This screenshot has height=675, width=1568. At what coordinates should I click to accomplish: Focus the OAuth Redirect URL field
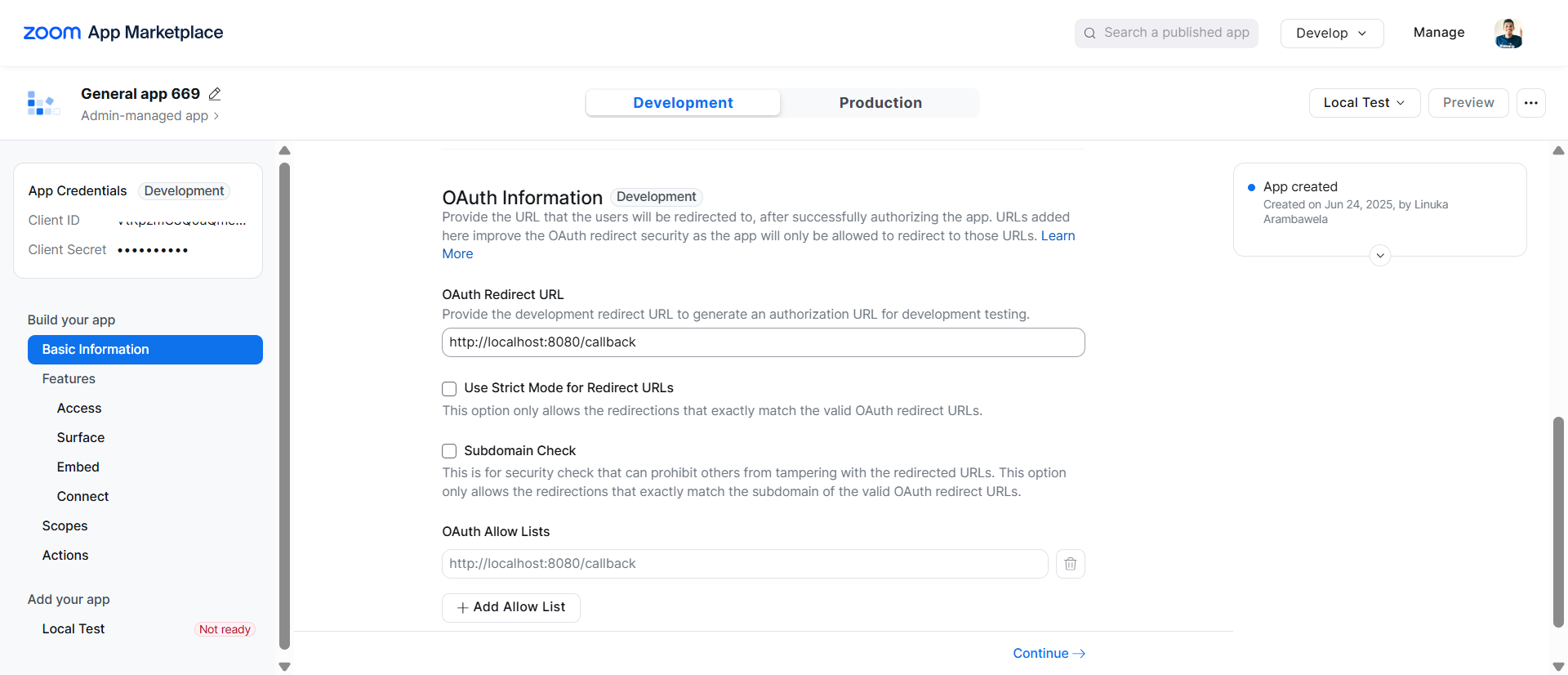[x=764, y=342]
